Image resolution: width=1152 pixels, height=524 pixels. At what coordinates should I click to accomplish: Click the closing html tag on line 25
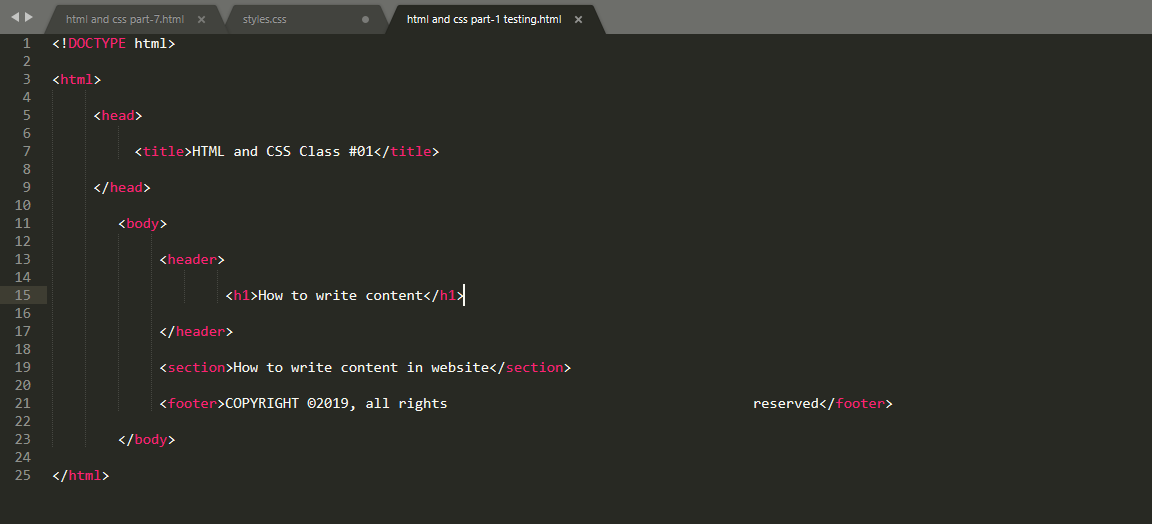tap(81, 475)
